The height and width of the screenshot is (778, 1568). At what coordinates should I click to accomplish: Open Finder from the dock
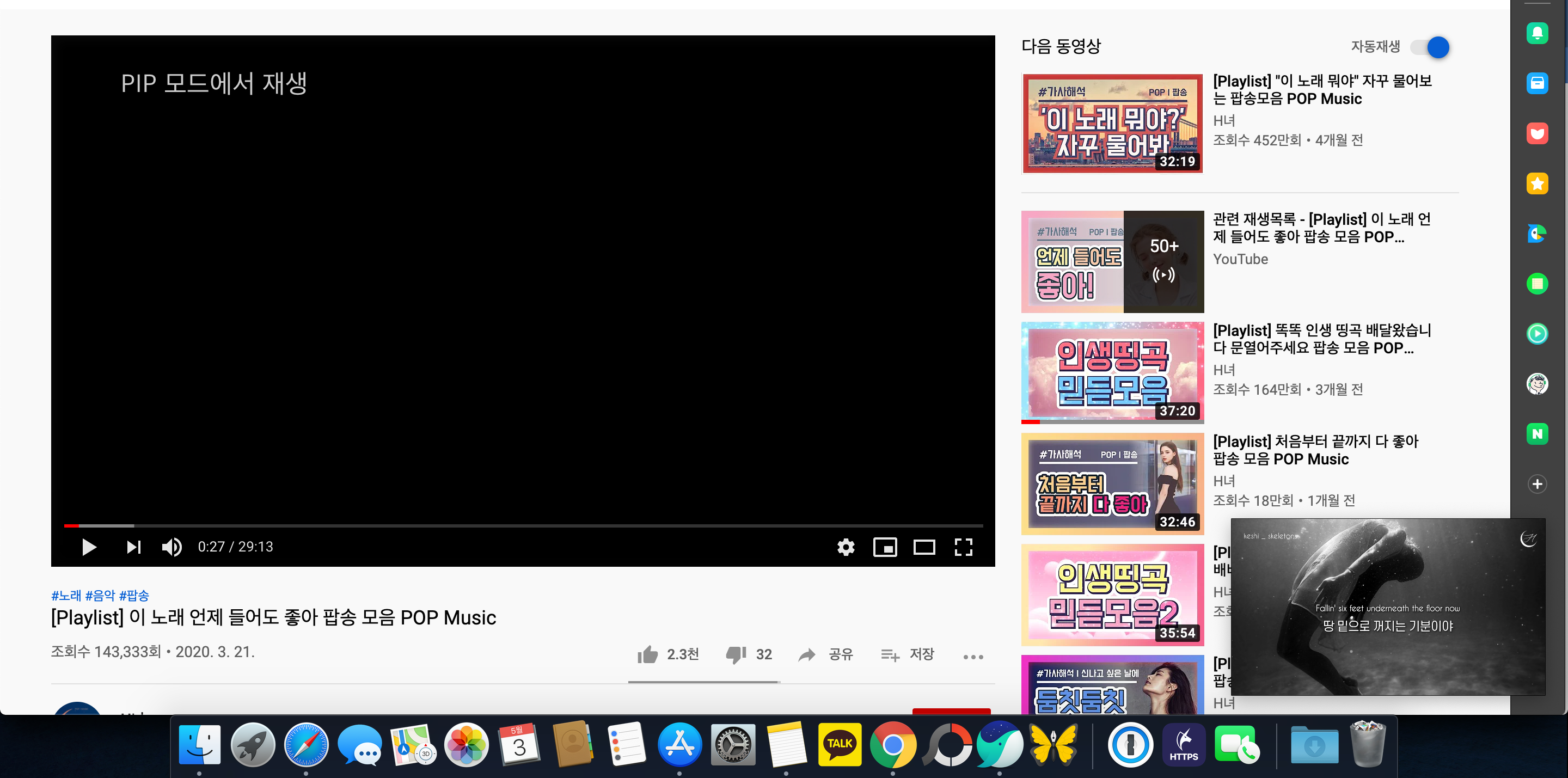point(200,744)
